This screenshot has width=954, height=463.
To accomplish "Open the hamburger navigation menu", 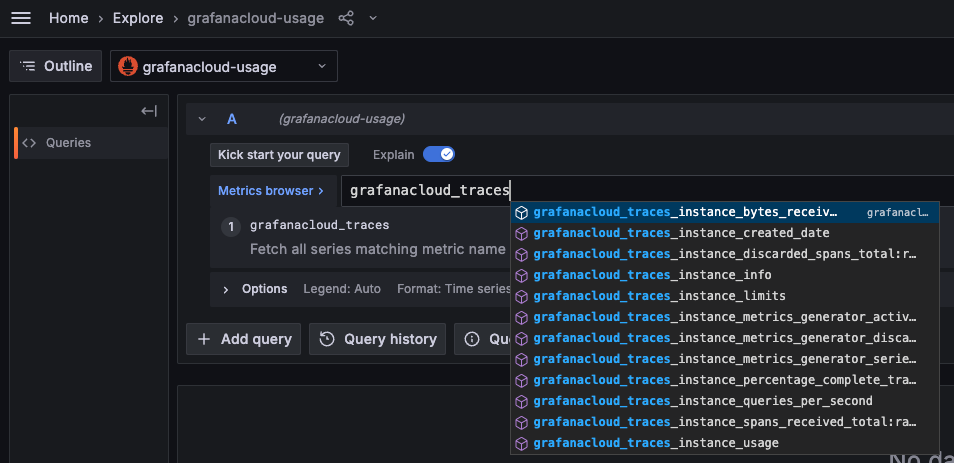I will coord(21,18).
